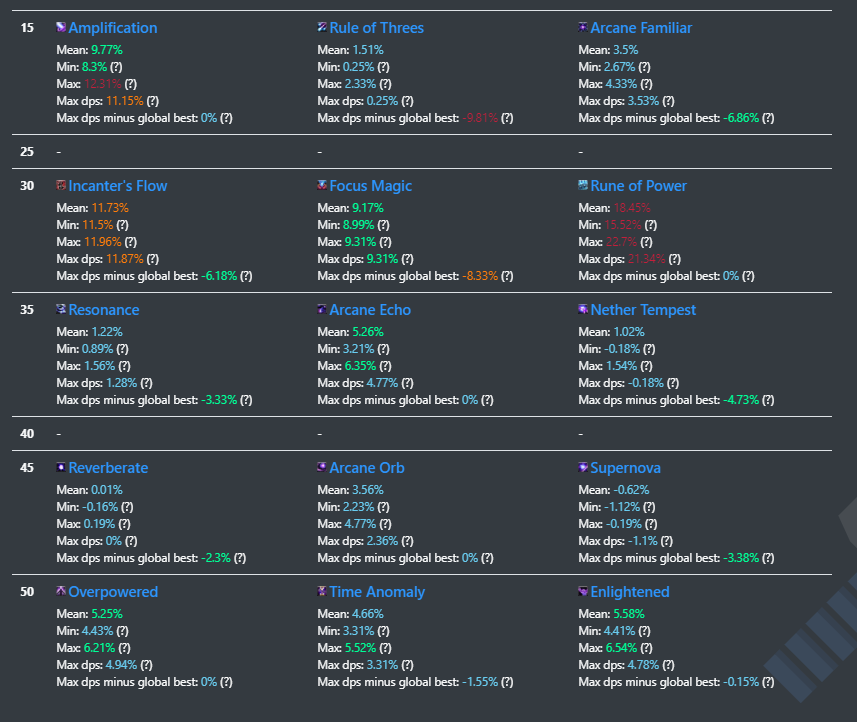857x722 pixels.
Task: Open the Enlightened talent link
Action: (x=630, y=592)
